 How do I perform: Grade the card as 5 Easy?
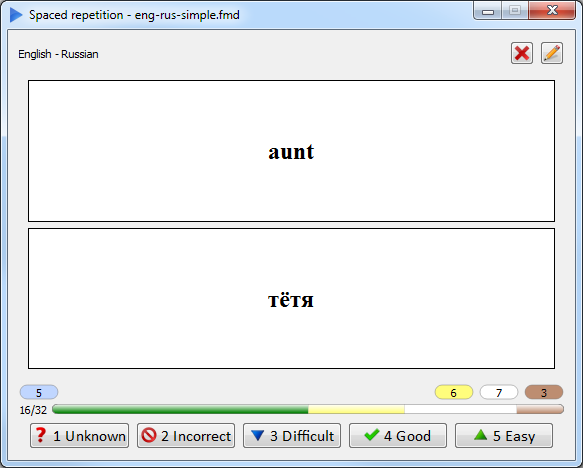(x=504, y=436)
